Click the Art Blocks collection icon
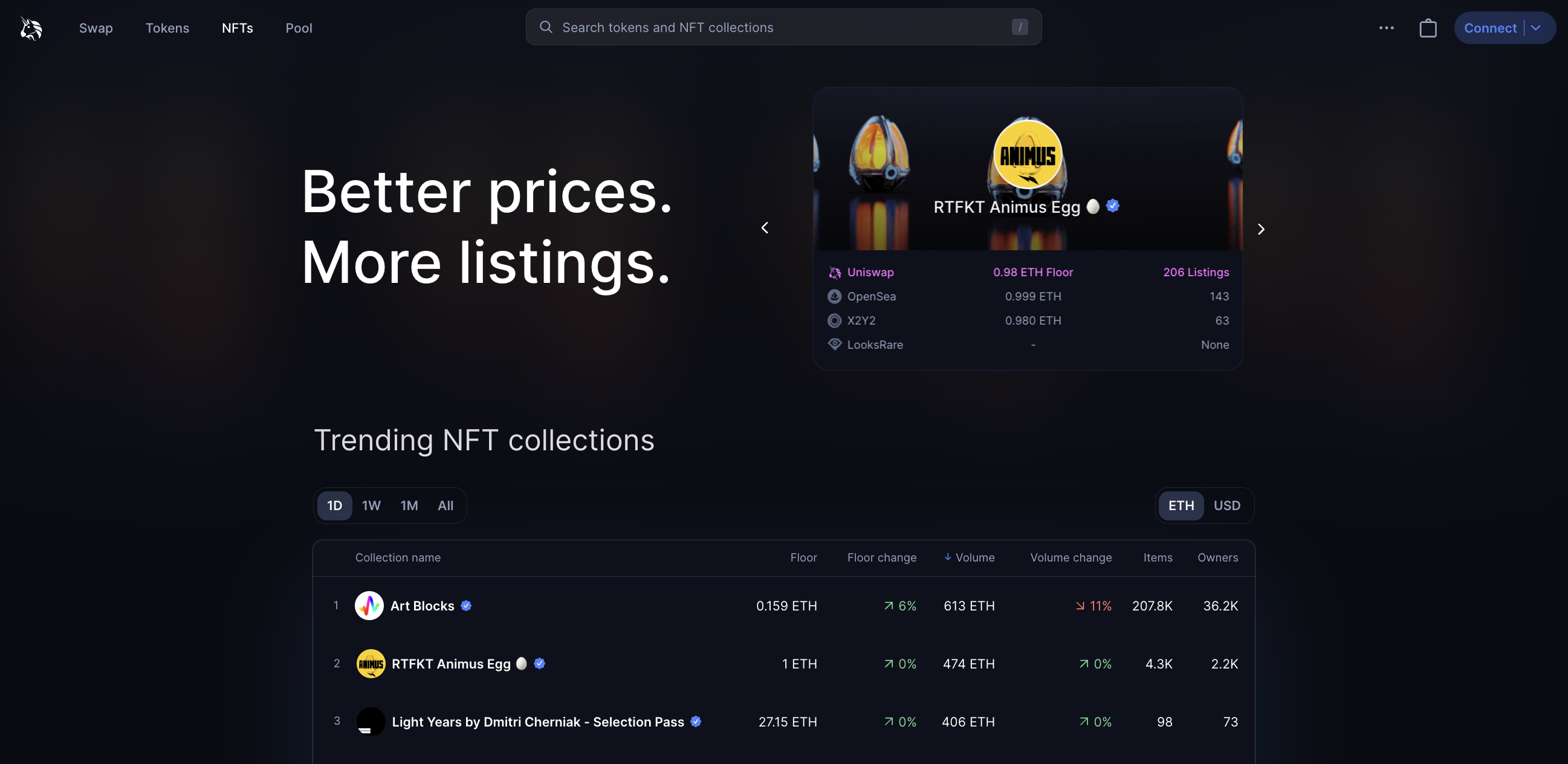 [369, 606]
